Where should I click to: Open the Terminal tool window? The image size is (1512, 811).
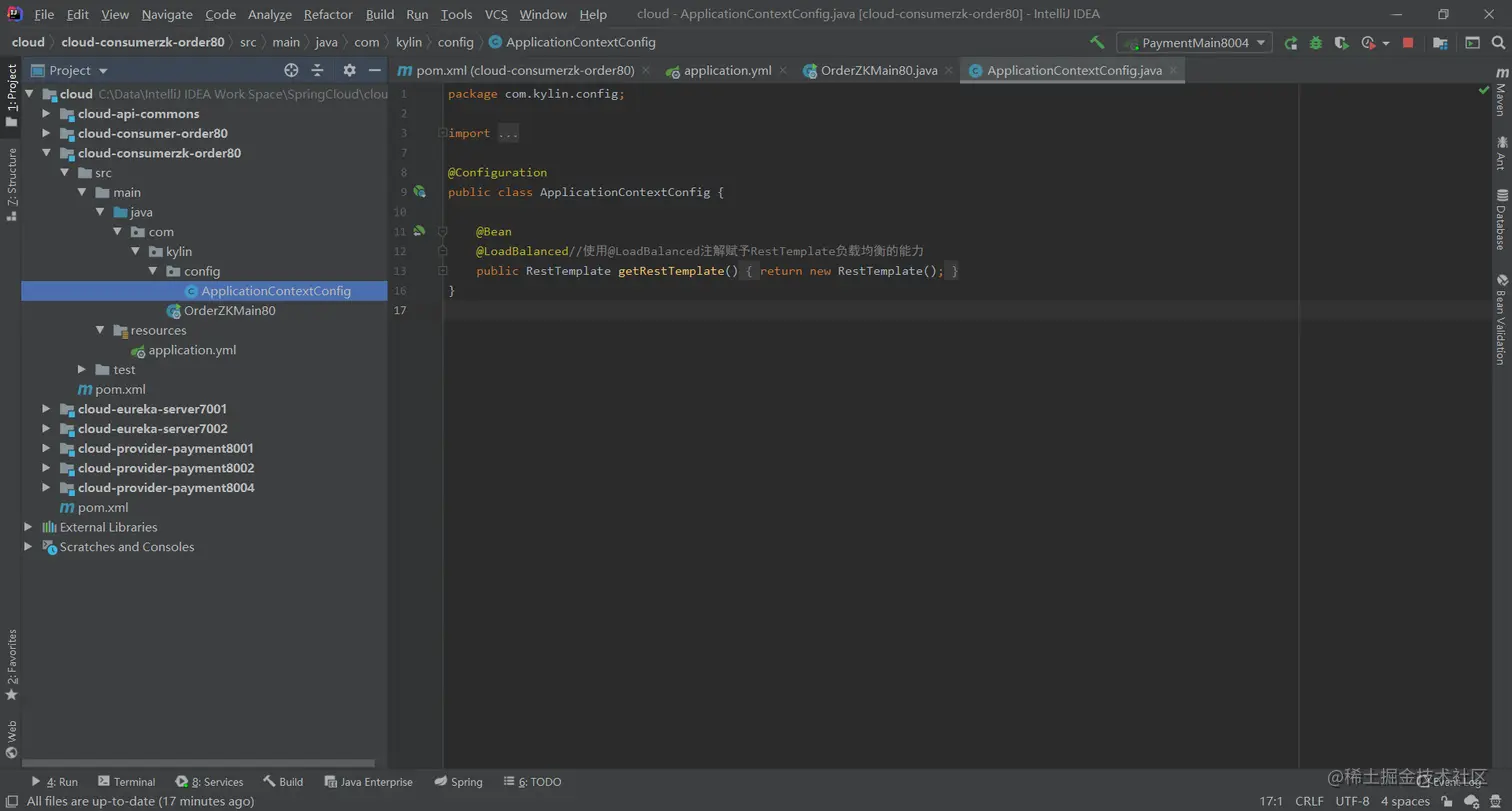[x=127, y=782]
